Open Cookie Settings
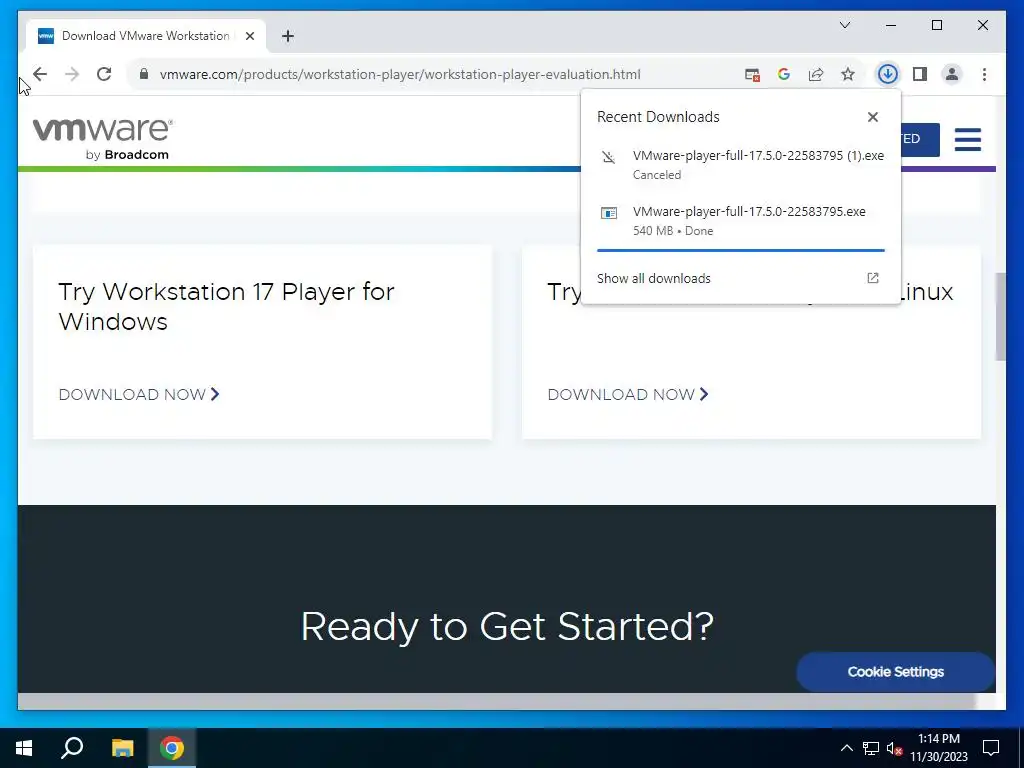 click(x=895, y=672)
